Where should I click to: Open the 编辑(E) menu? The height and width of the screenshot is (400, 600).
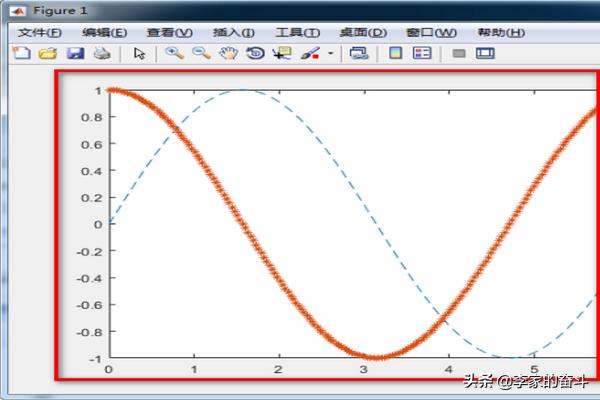(x=104, y=33)
